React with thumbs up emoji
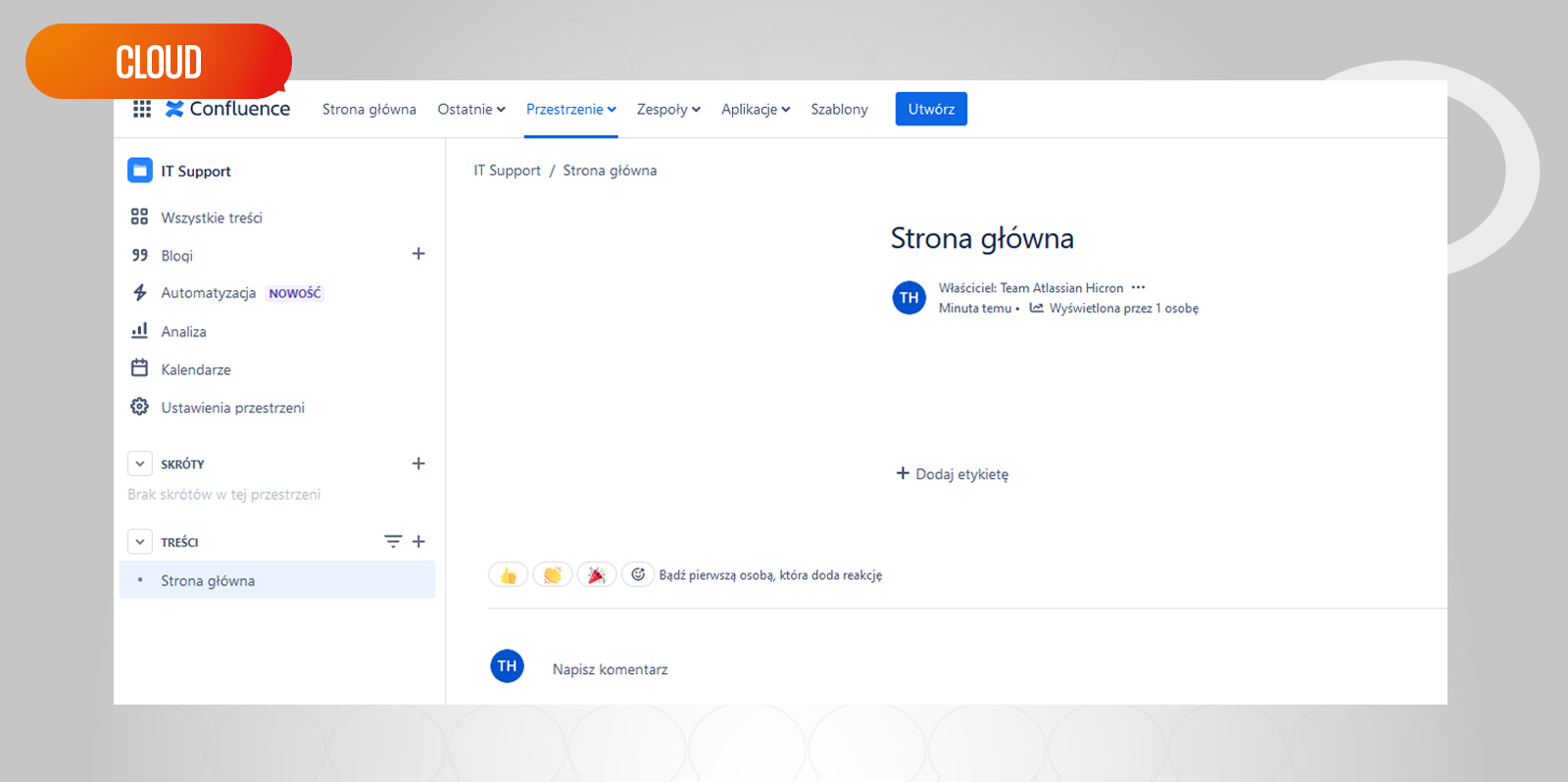 click(509, 575)
